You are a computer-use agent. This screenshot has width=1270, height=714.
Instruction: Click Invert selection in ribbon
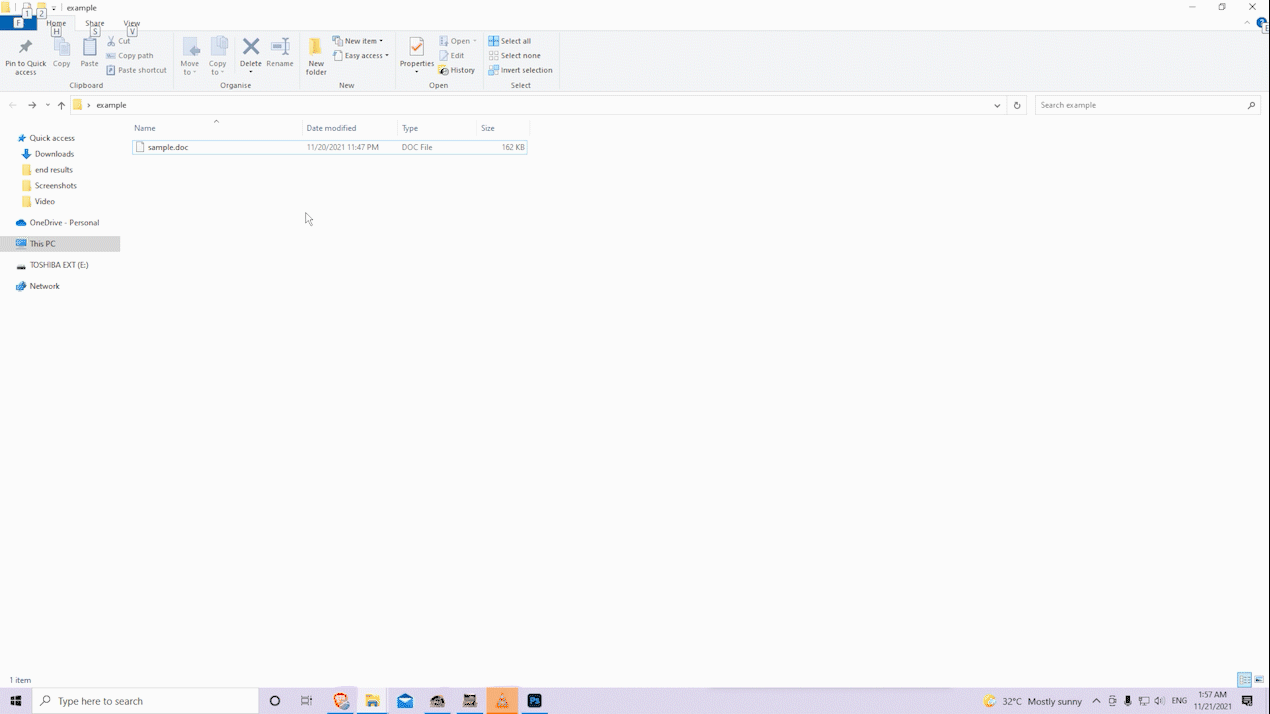521,70
